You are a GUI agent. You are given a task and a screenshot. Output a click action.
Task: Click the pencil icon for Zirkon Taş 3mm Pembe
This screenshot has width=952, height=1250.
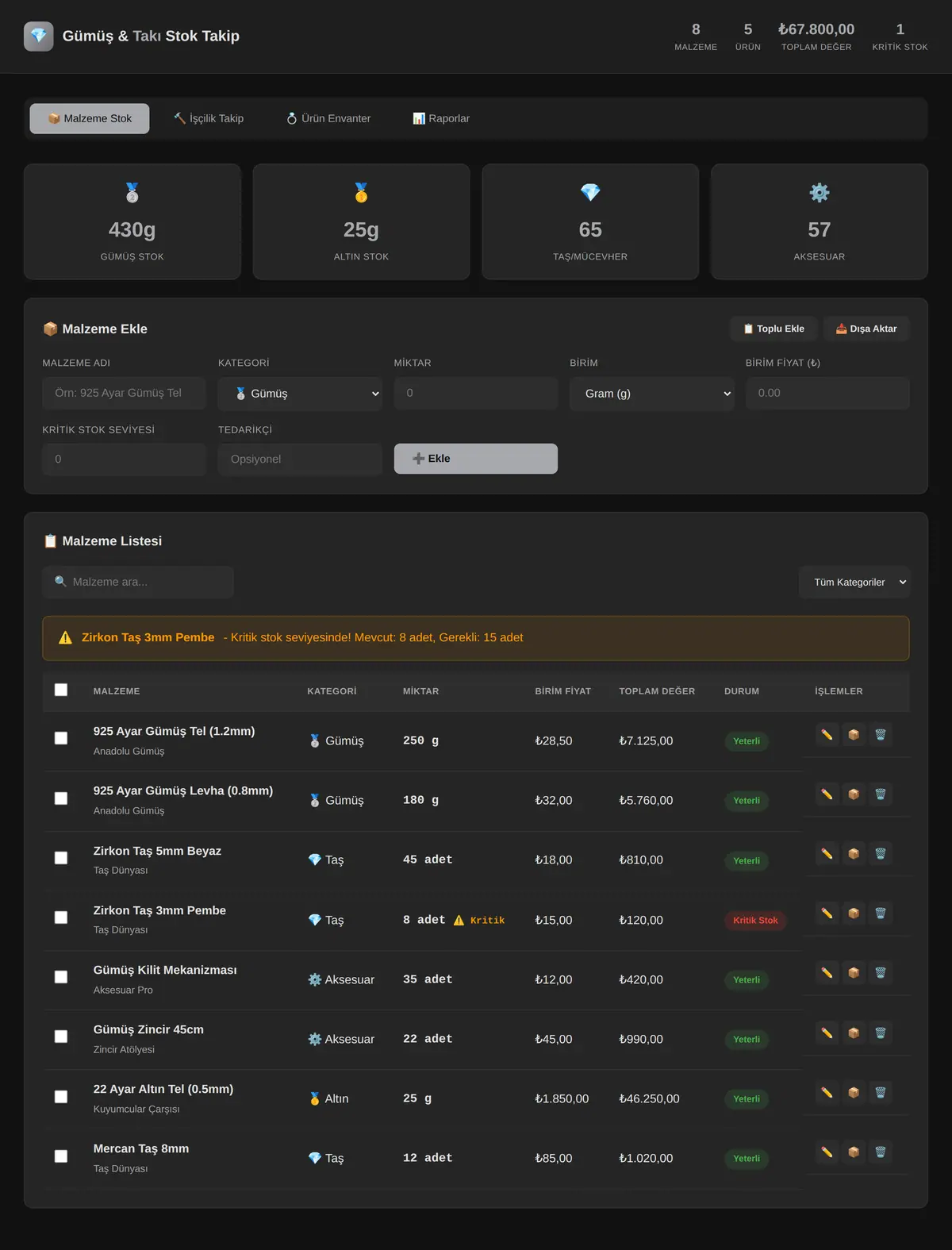(x=827, y=913)
